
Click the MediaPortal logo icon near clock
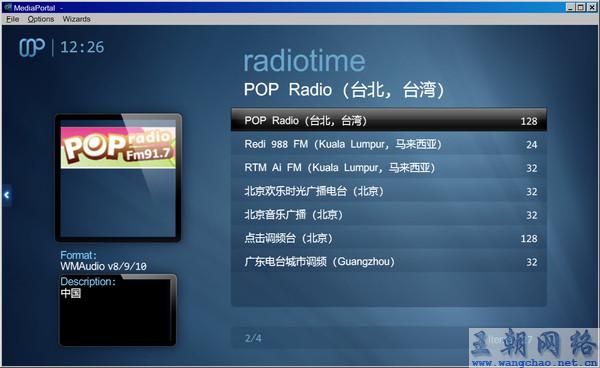[x=32, y=47]
